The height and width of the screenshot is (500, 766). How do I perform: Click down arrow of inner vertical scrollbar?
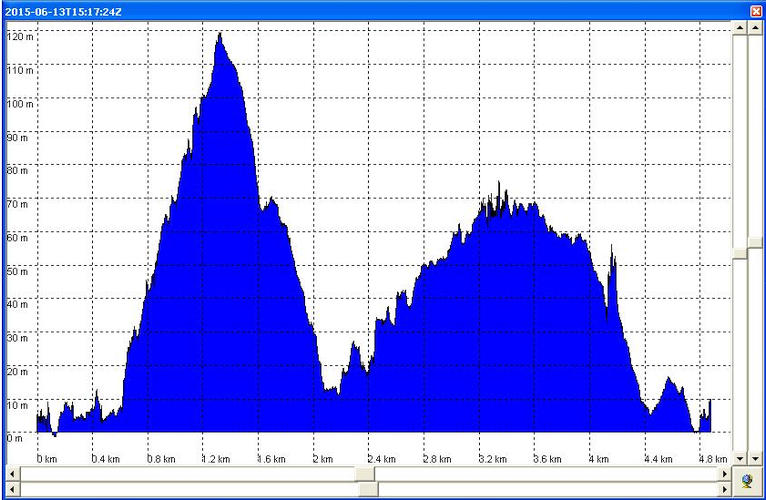click(740, 458)
